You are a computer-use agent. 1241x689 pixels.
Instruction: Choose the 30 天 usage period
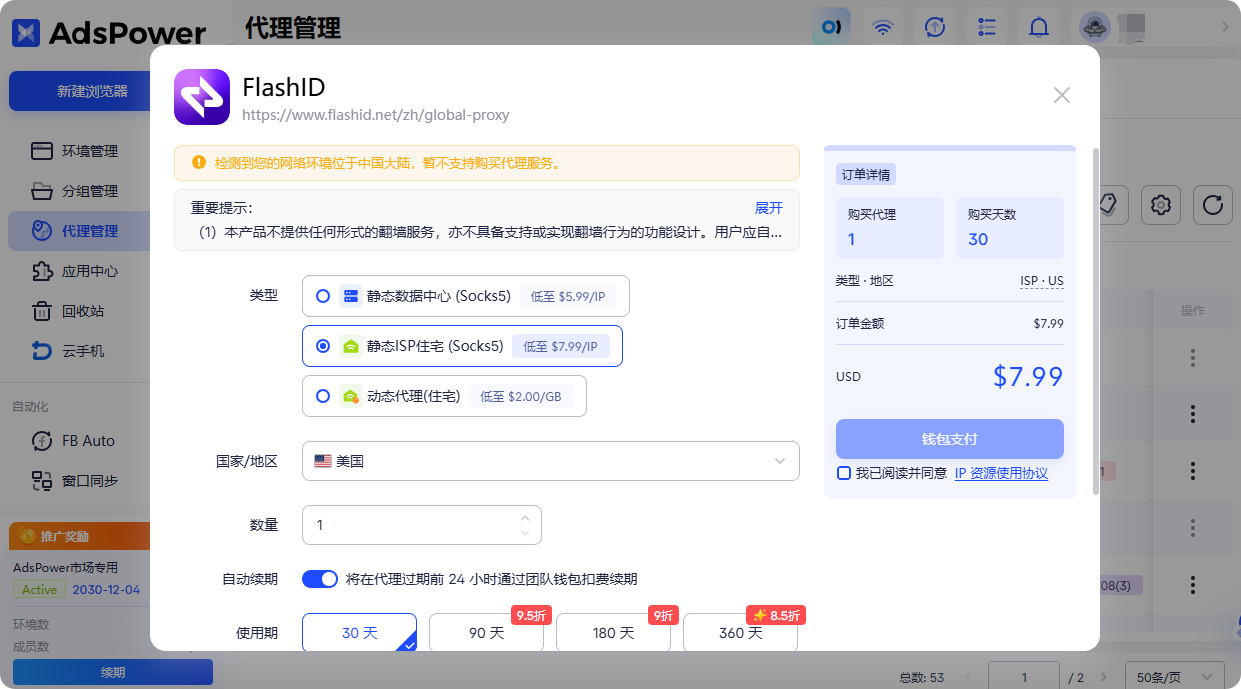tap(359, 633)
